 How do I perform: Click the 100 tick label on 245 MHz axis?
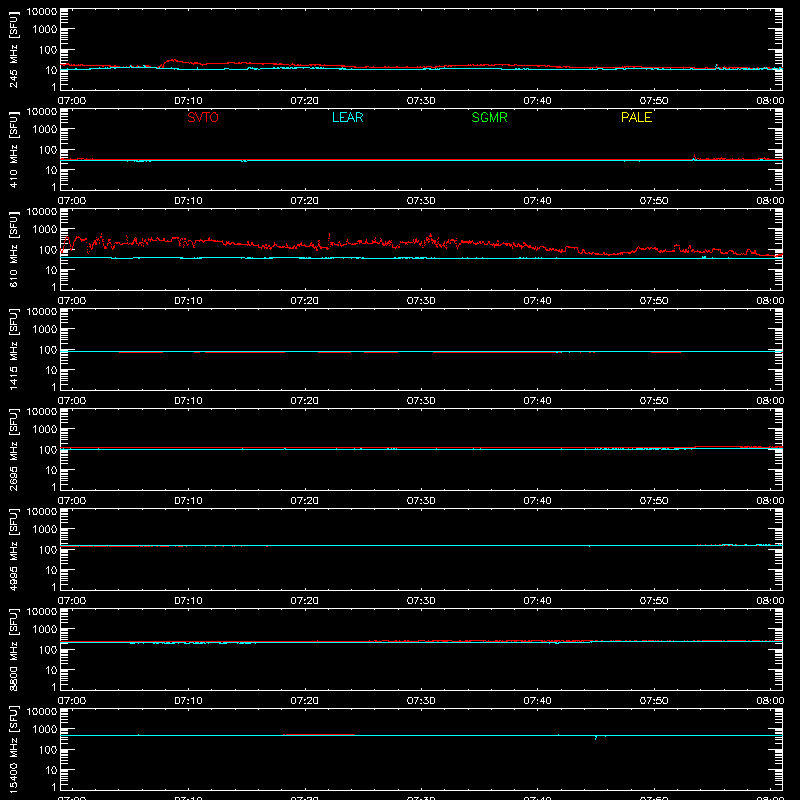pos(48,50)
